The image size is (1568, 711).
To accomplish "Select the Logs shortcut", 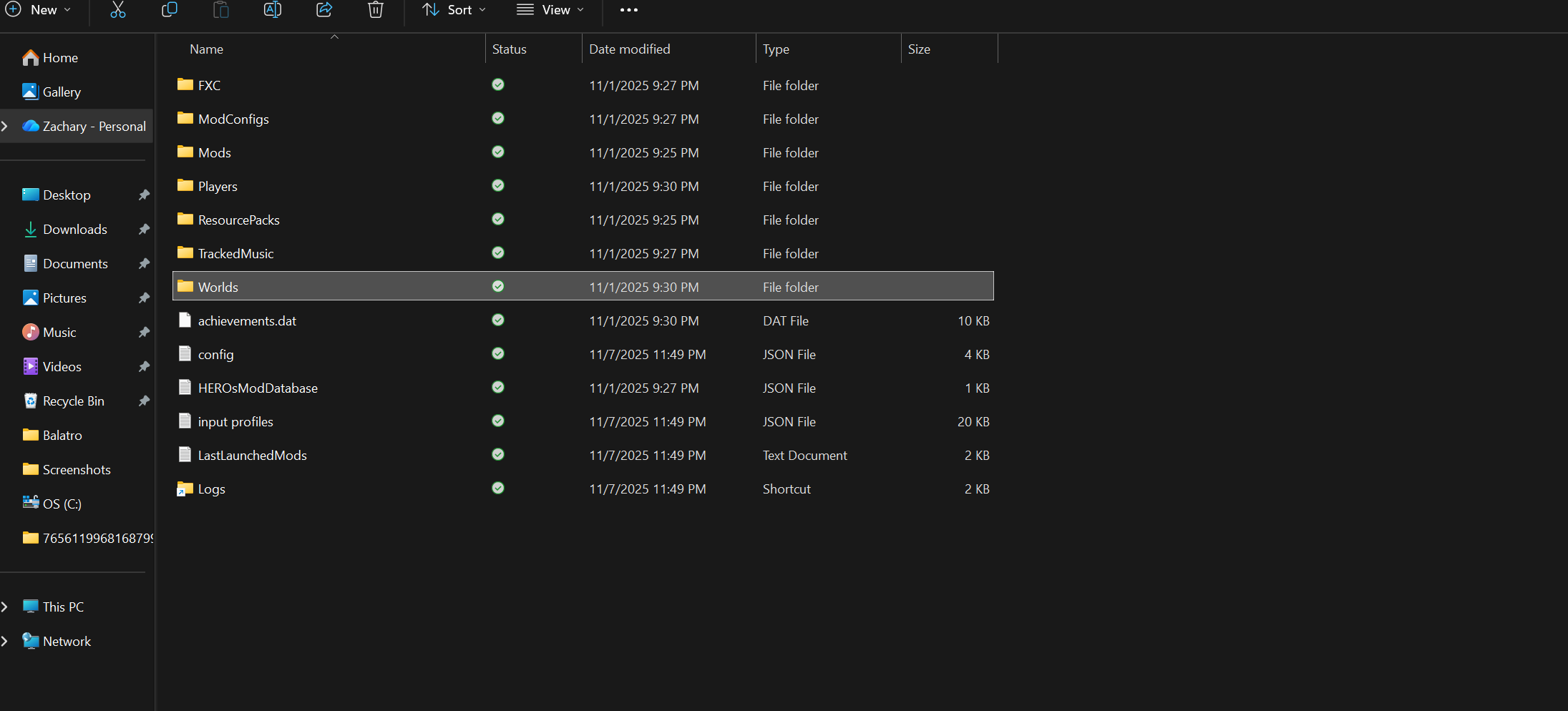I will (x=583, y=489).
